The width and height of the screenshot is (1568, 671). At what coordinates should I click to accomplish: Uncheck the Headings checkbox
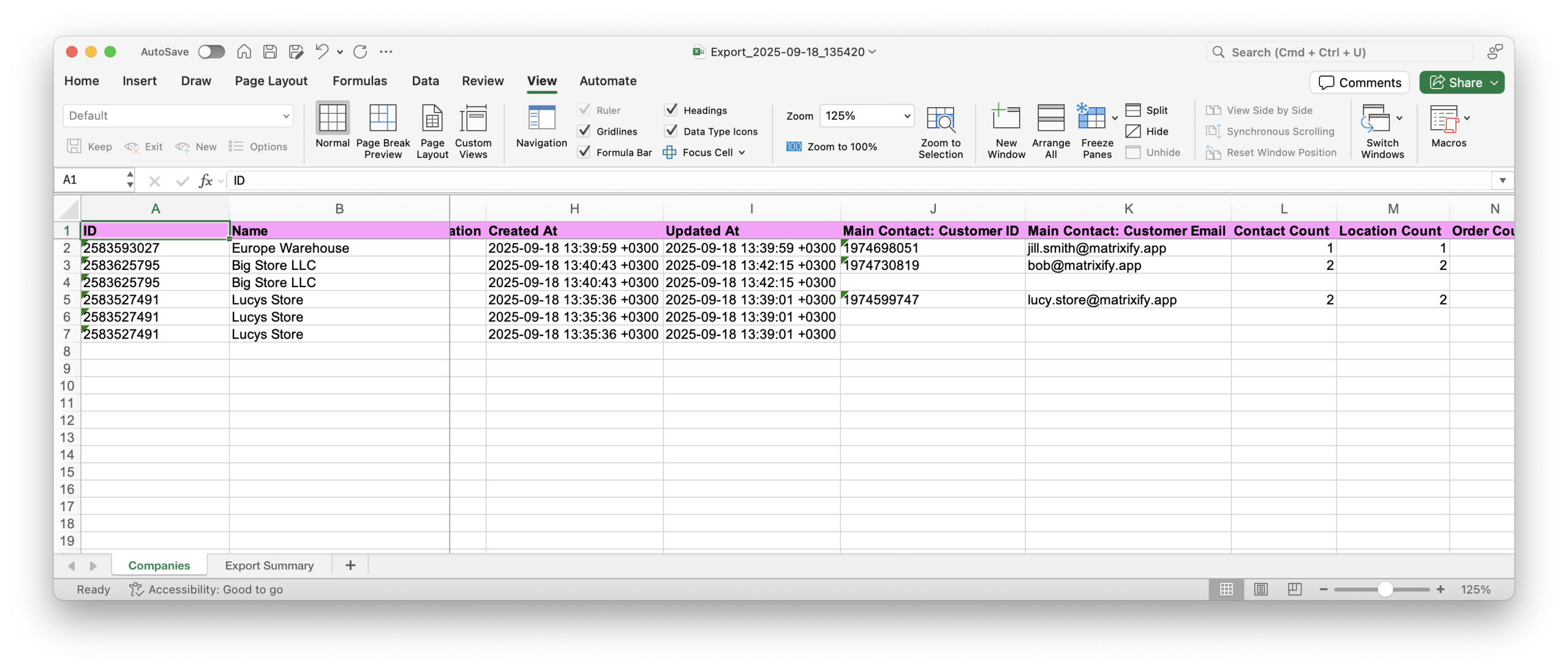point(671,110)
